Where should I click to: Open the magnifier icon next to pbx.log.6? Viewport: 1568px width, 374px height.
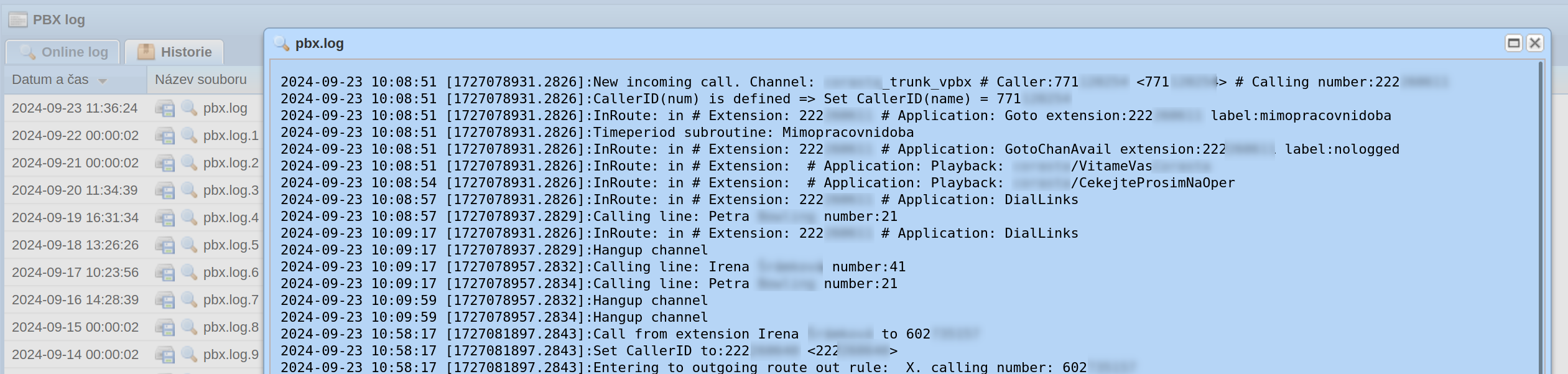[189, 273]
